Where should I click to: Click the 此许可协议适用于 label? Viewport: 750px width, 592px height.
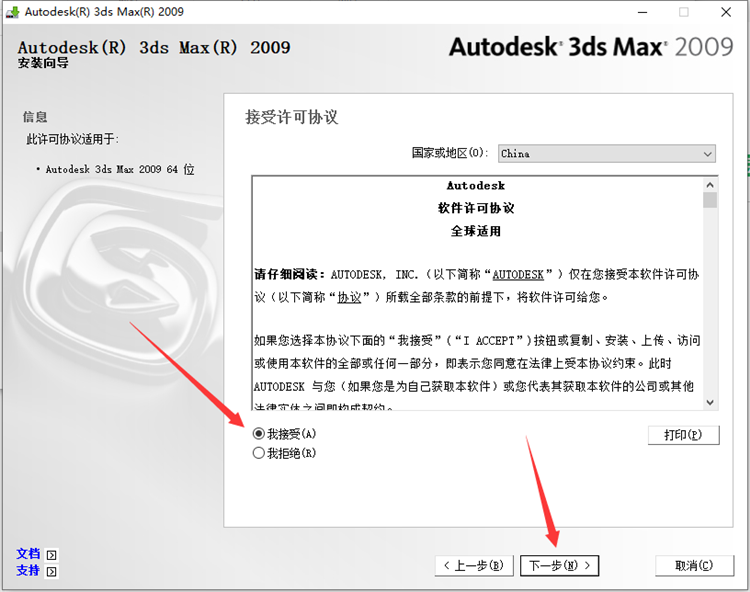[x=72, y=139]
